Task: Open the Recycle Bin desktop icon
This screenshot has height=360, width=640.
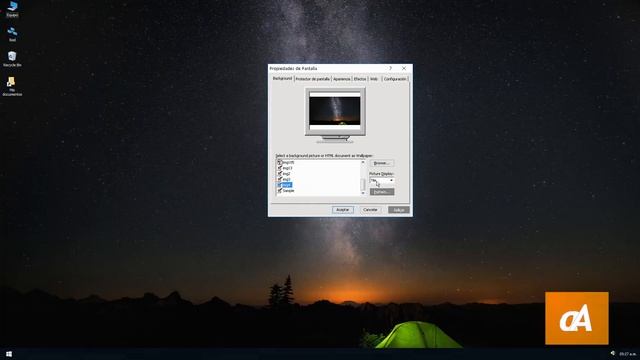Action: click(12, 59)
